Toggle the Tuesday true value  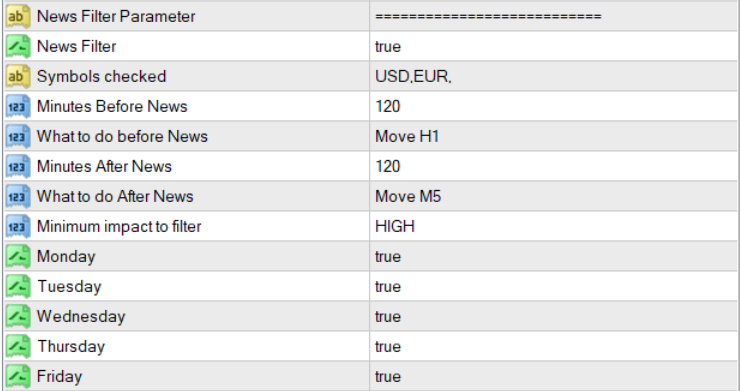553,287
